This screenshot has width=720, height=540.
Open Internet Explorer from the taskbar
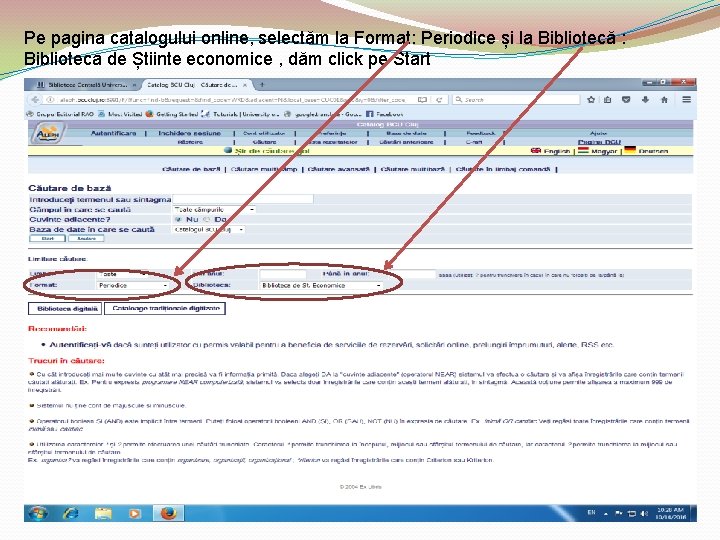(70, 513)
